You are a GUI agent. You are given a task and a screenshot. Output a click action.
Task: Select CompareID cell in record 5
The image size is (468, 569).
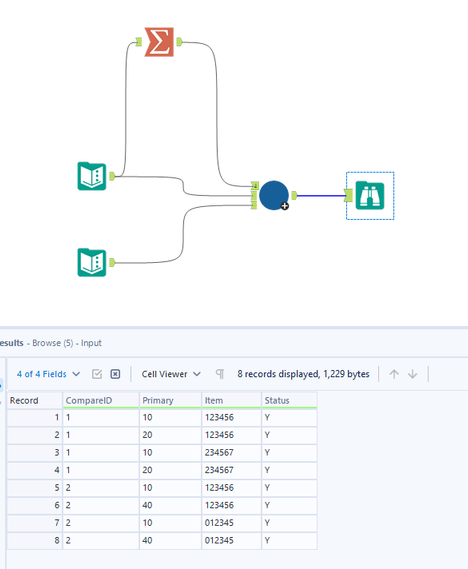point(101,487)
